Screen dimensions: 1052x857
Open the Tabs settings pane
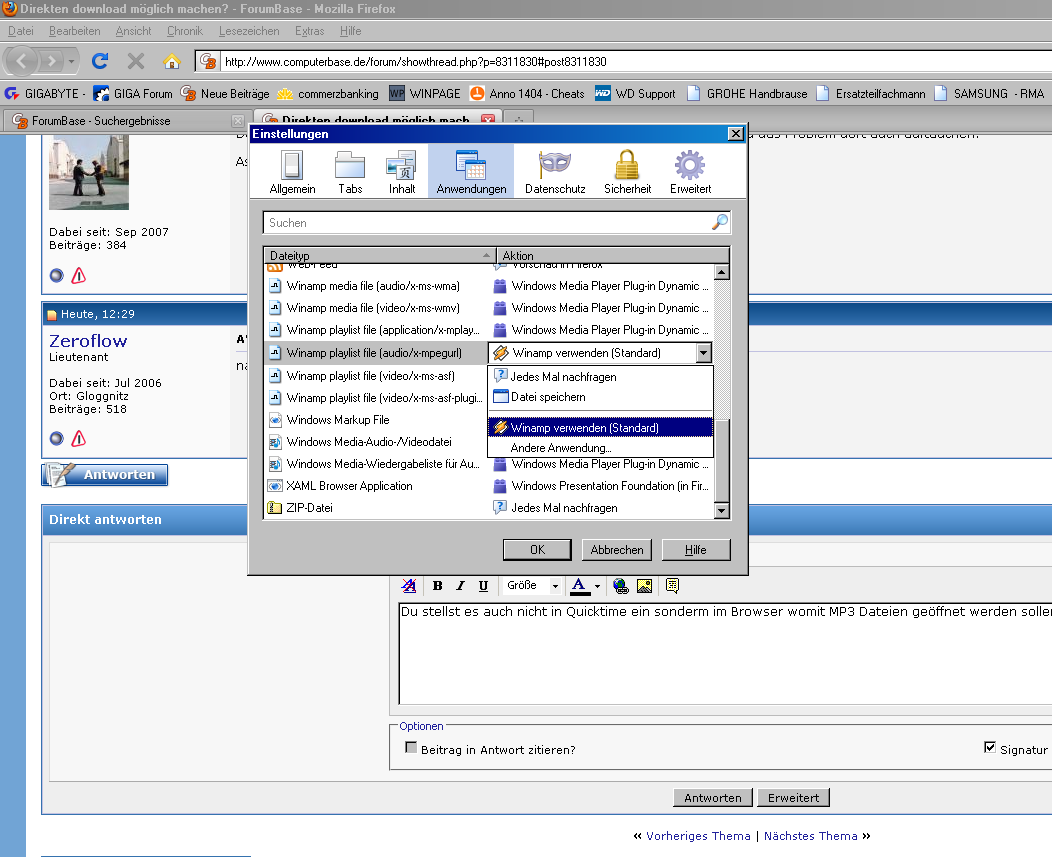(x=350, y=172)
